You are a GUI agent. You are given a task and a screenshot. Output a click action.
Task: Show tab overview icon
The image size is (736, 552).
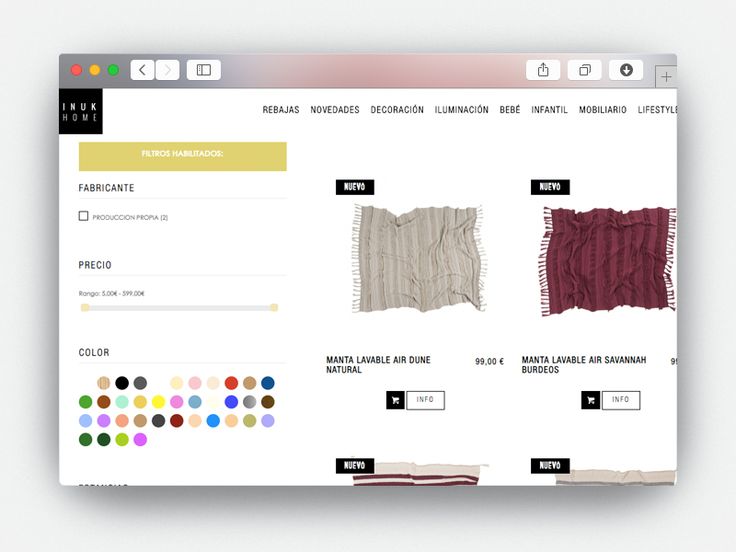pyautogui.click(x=584, y=70)
